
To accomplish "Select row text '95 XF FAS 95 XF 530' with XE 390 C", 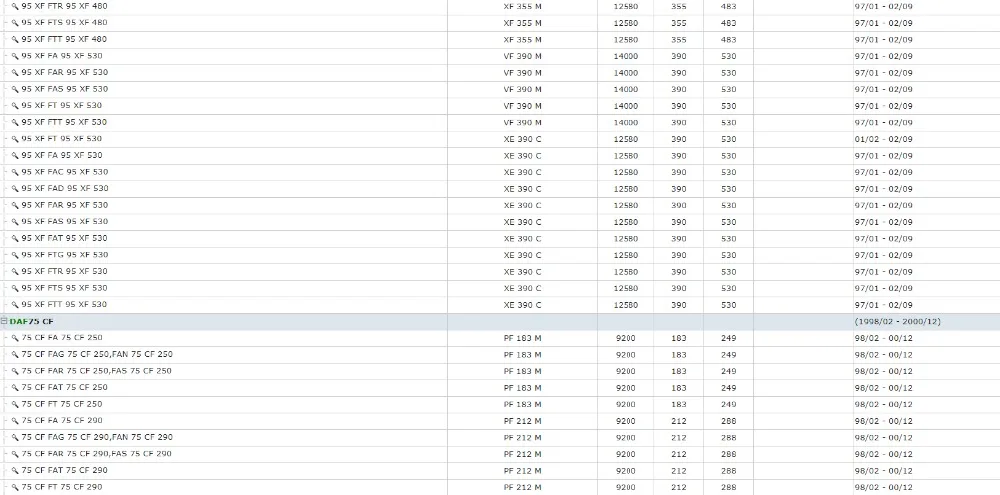I will pyautogui.click(x=64, y=221).
